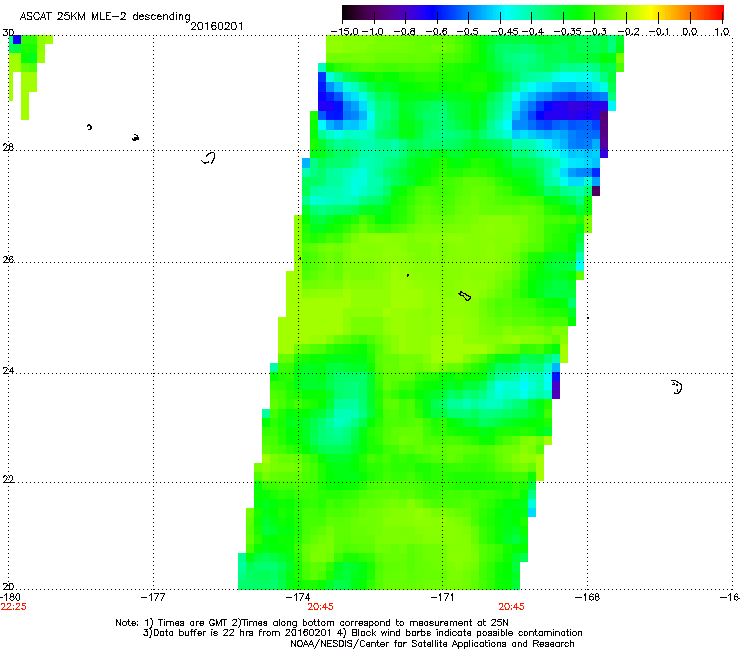Click the -15.0 color scale label

point(345,32)
